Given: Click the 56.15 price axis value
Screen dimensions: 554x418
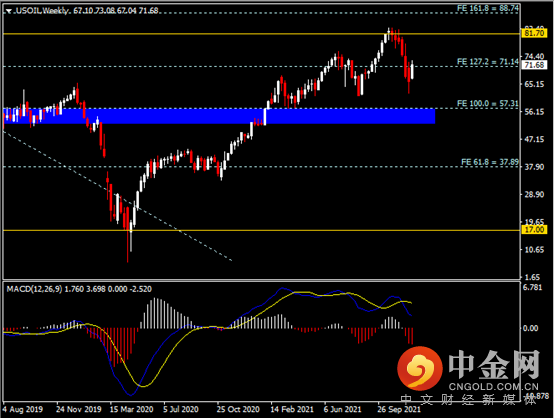Looking at the screenshot, I should [534, 112].
